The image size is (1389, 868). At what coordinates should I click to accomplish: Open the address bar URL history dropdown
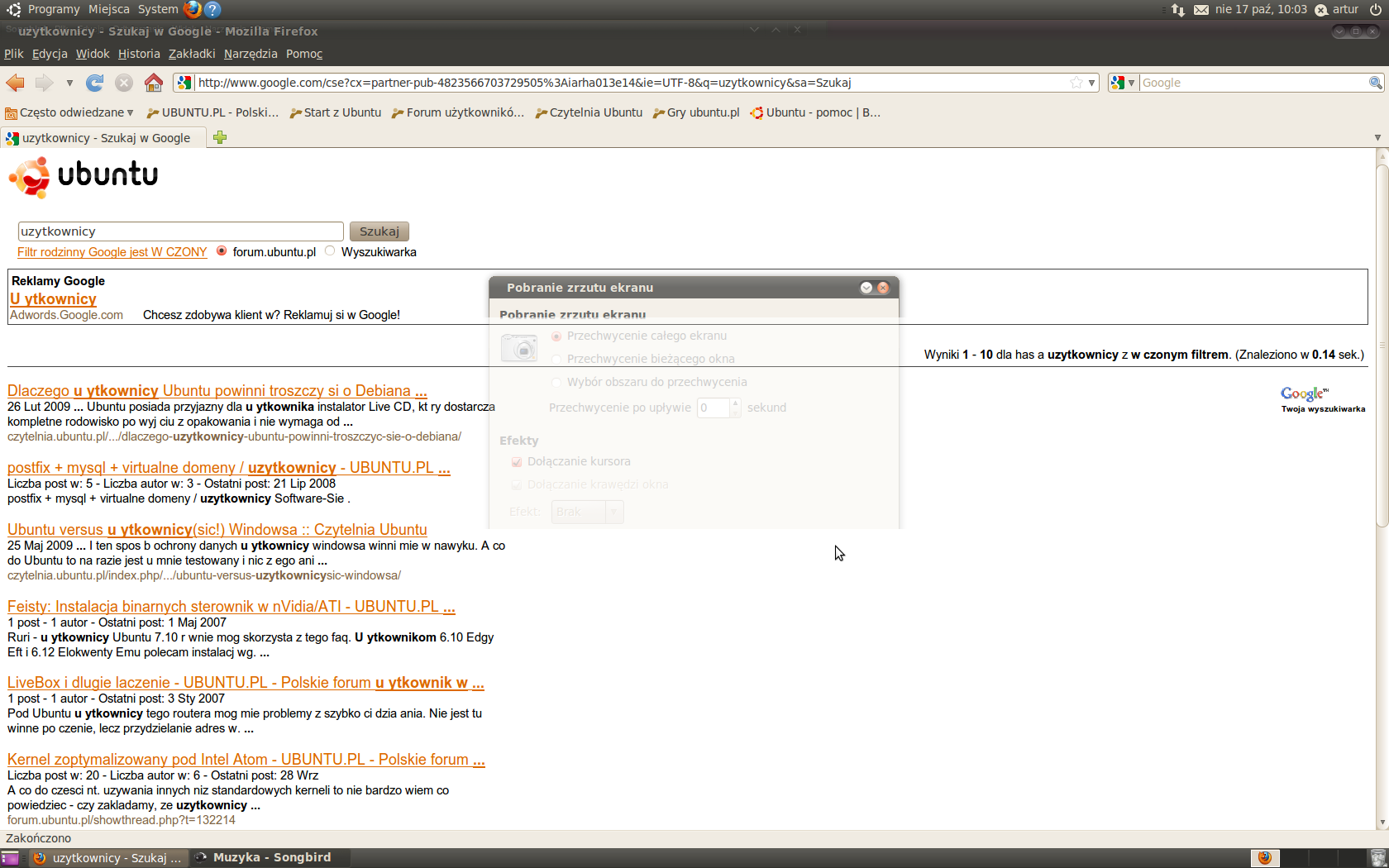coord(1092,83)
